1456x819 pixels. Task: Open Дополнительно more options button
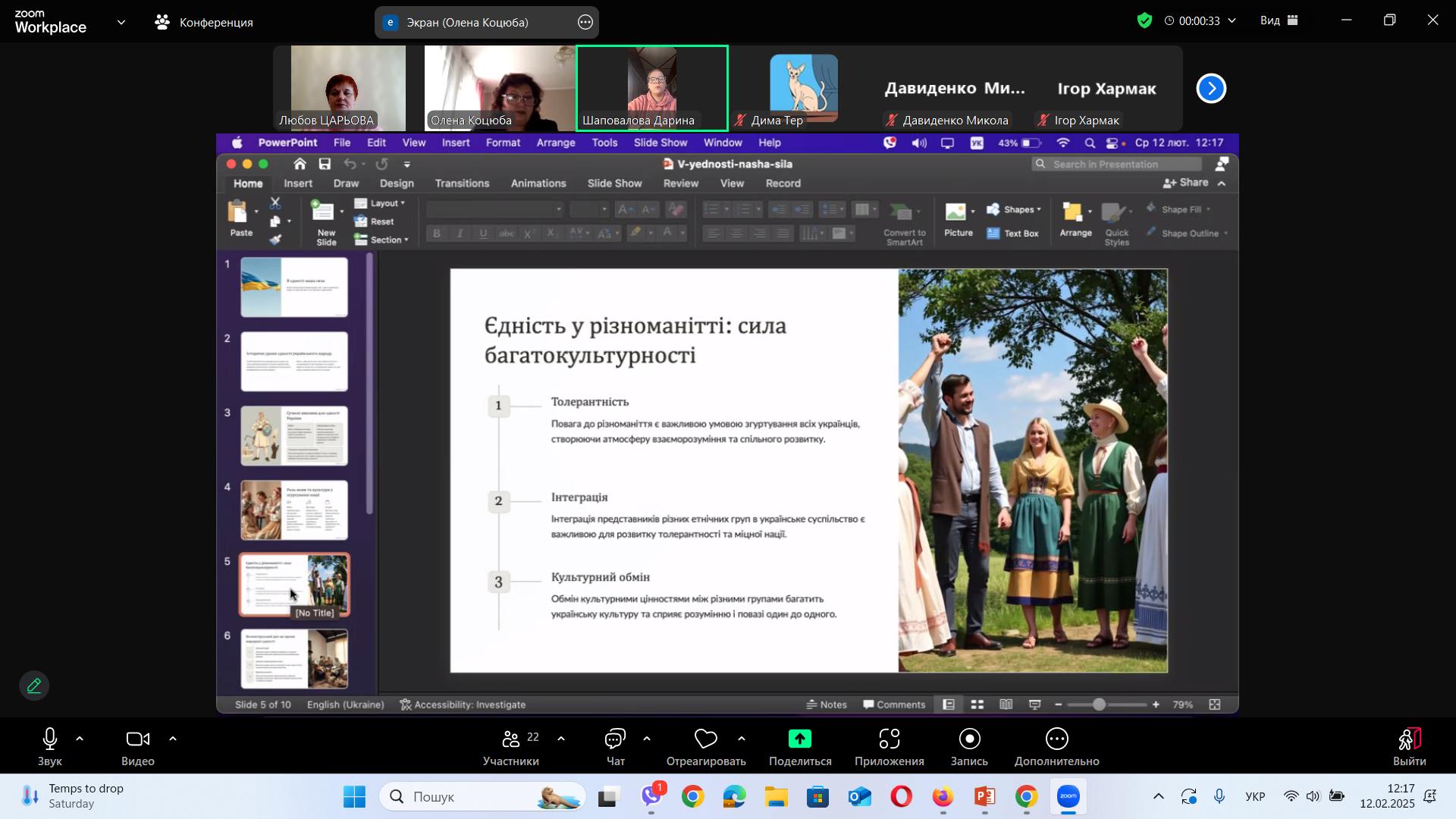click(1056, 739)
